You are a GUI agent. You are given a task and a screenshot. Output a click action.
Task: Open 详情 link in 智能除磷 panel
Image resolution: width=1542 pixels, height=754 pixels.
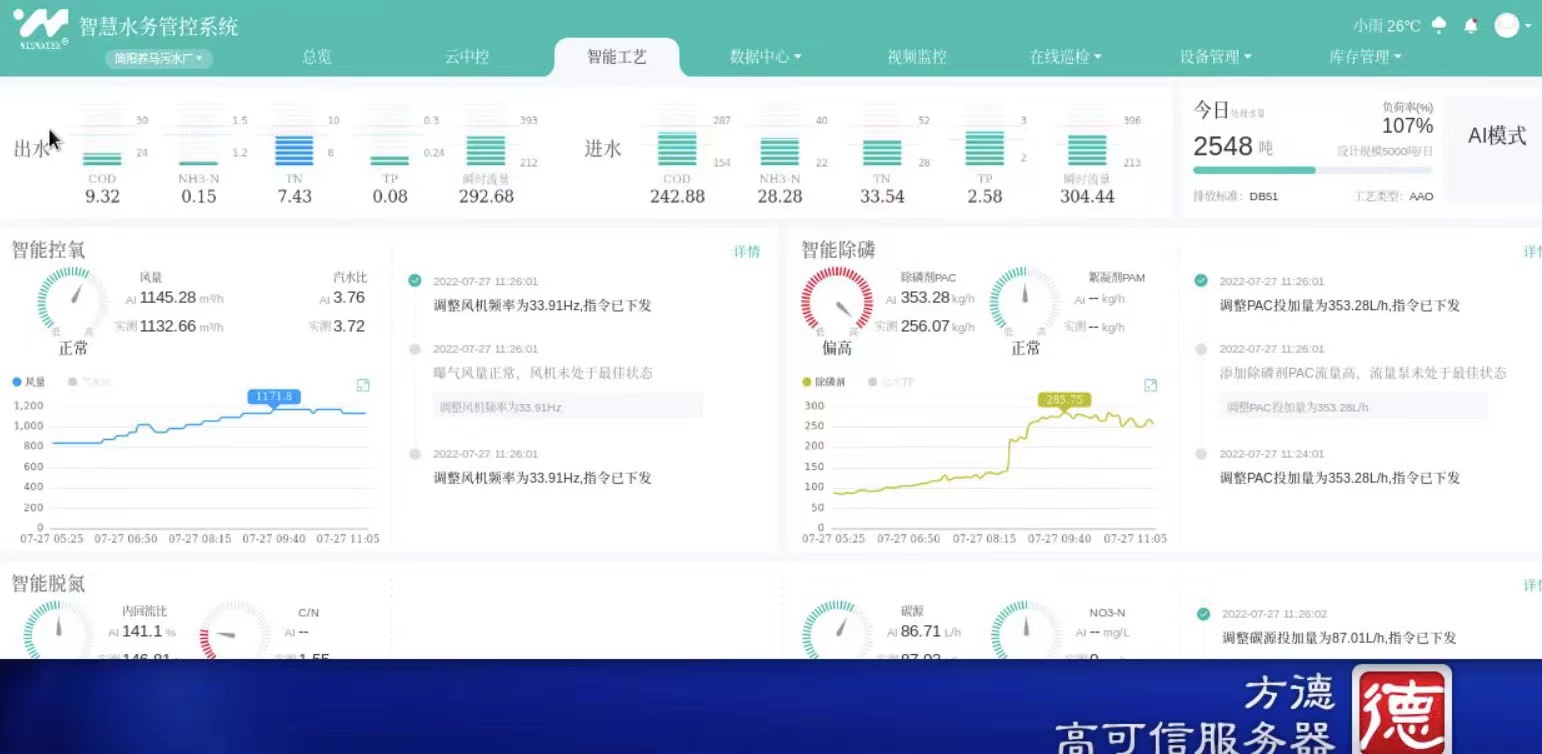click(1533, 251)
